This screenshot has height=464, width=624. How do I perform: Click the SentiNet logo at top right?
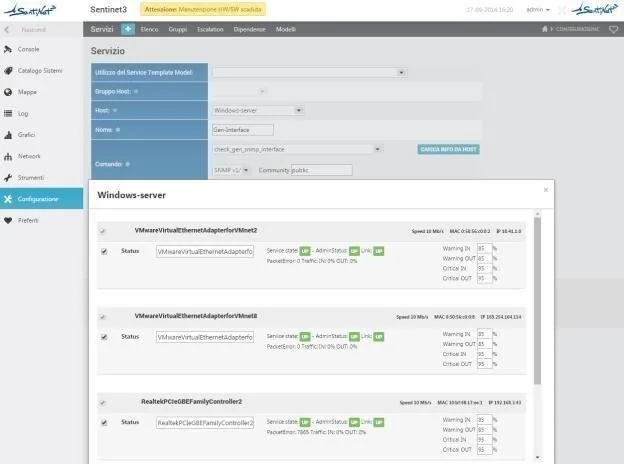(x=595, y=9)
